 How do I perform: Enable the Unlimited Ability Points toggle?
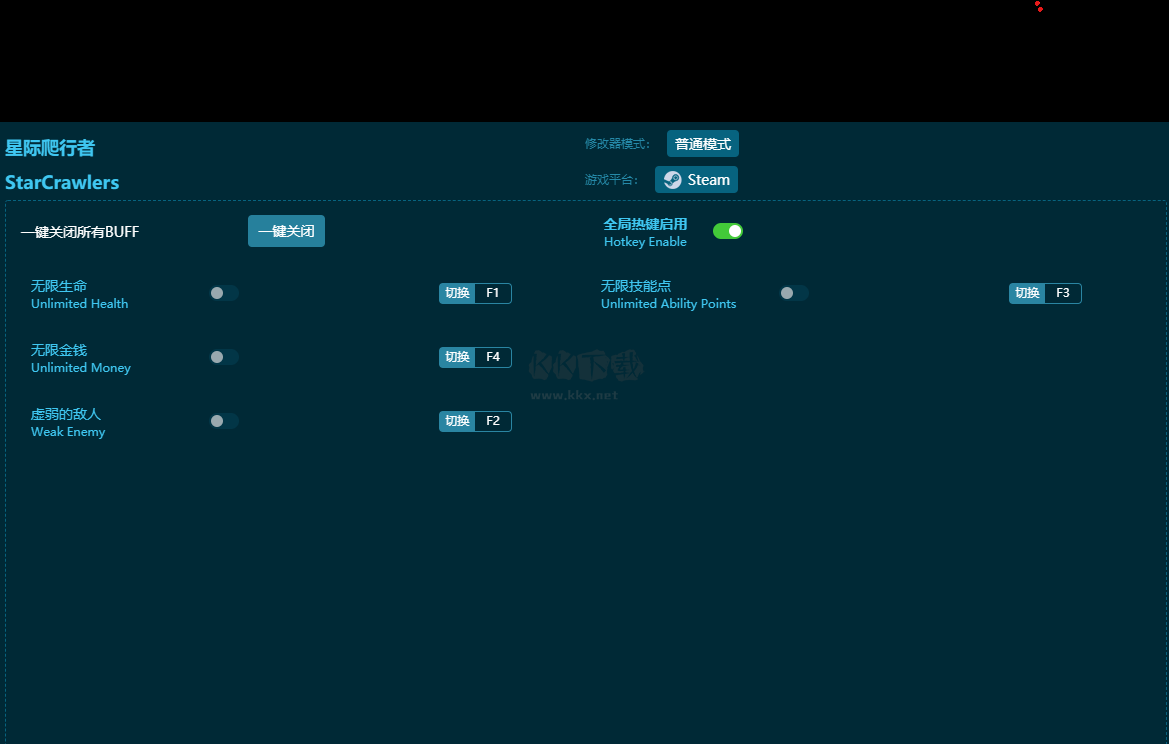794,293
